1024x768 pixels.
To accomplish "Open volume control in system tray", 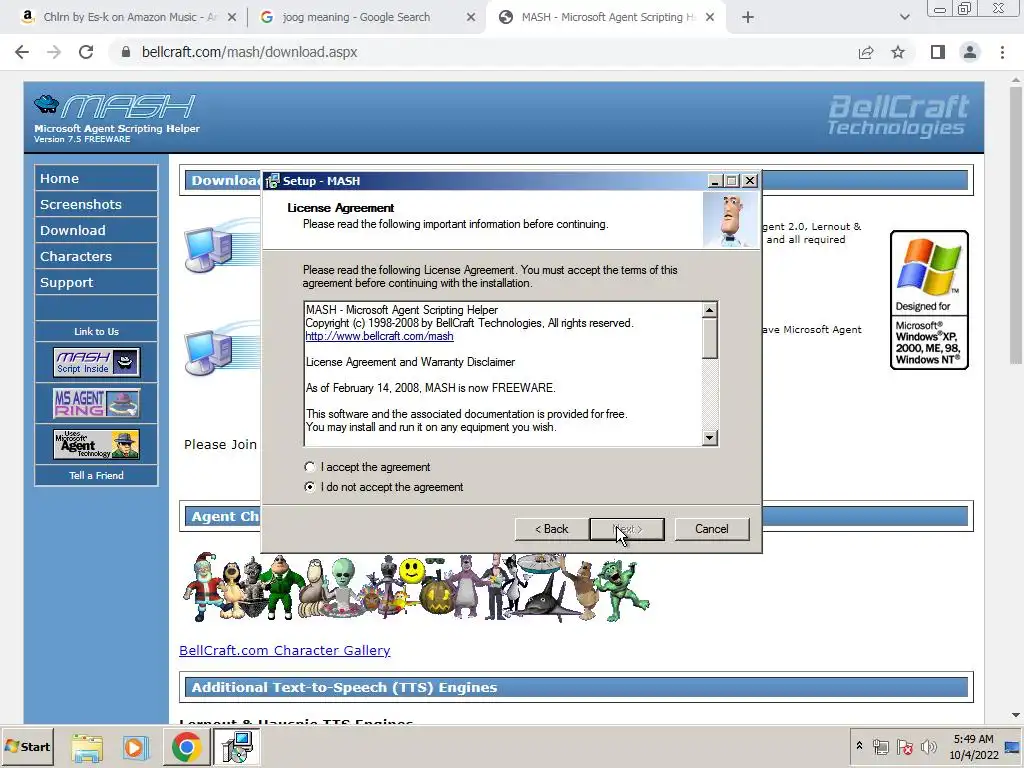I will pyautogui.click(x=928, y=746).
